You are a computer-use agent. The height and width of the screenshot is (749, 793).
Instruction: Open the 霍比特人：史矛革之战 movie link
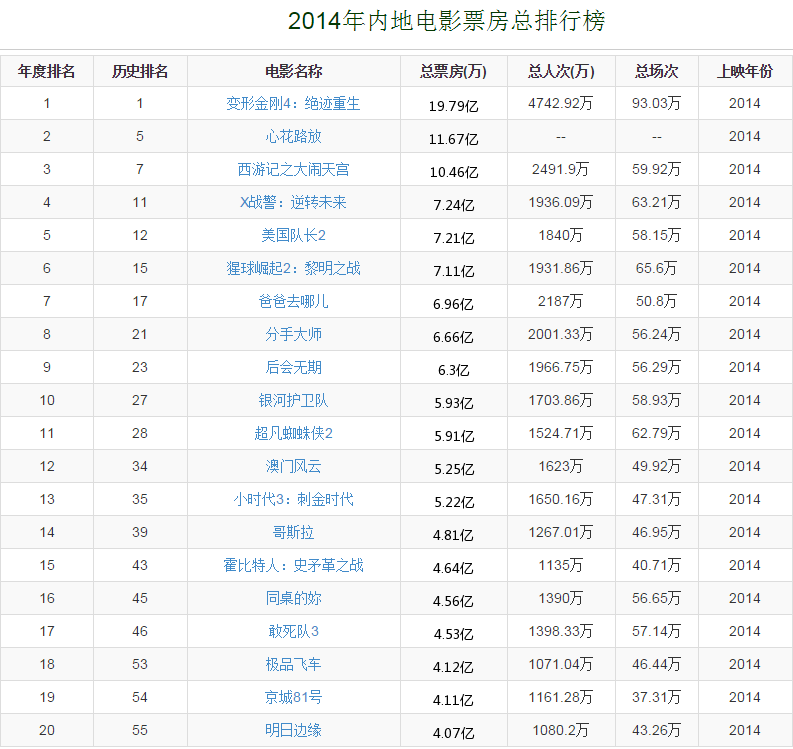[x=293, y=565]
